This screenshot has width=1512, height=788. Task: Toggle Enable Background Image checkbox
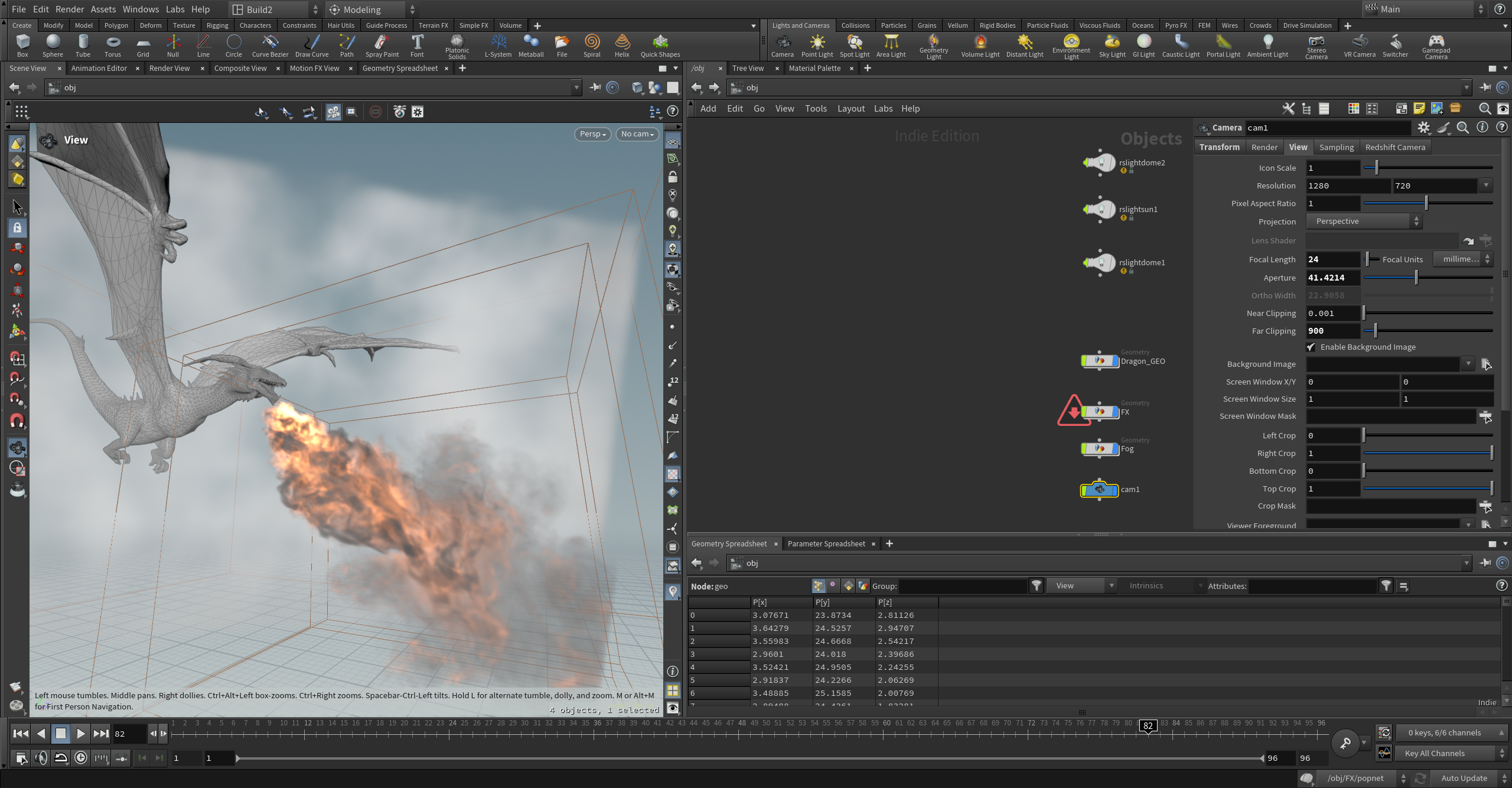coord(1311,347)
